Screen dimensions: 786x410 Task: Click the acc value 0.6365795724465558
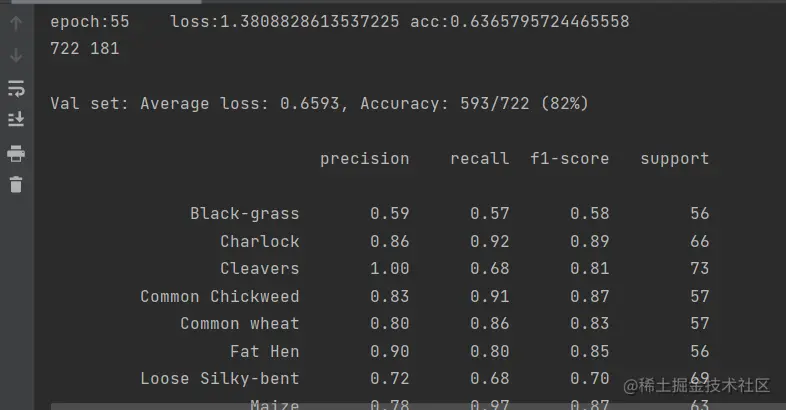[520, 22]
